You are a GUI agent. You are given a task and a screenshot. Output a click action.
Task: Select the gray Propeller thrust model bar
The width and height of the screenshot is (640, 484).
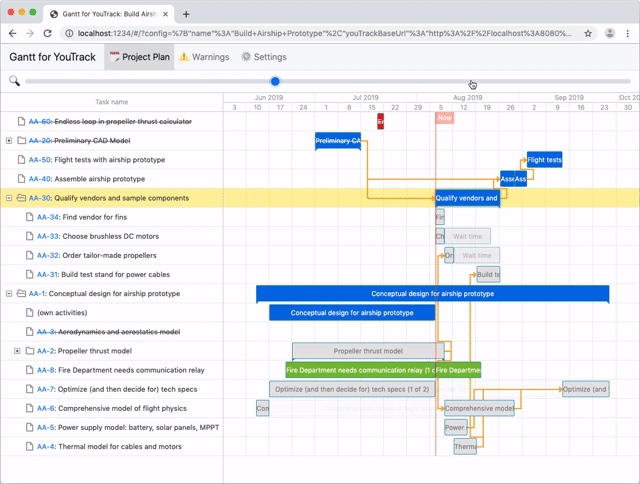[x=368, y=351]
